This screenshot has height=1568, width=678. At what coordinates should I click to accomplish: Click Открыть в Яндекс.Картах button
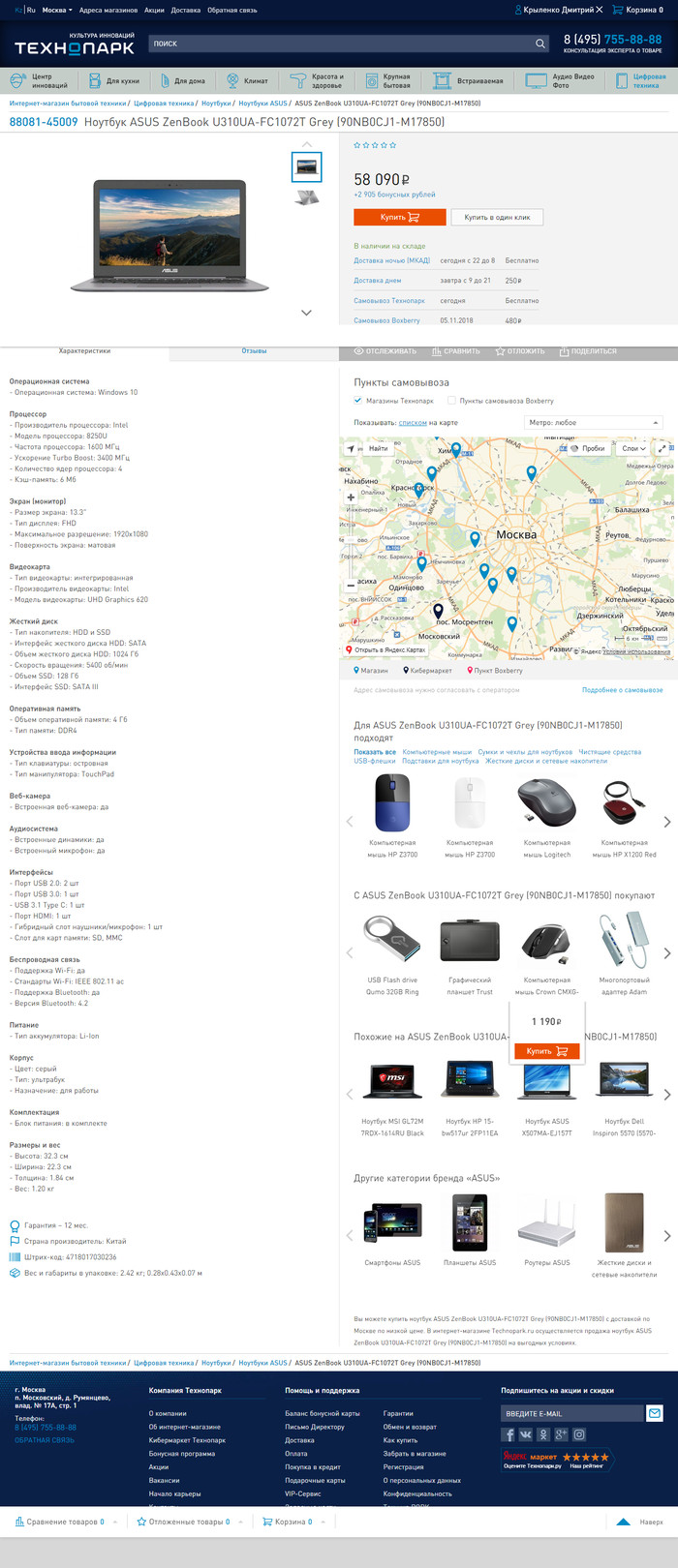click(386, 650)
